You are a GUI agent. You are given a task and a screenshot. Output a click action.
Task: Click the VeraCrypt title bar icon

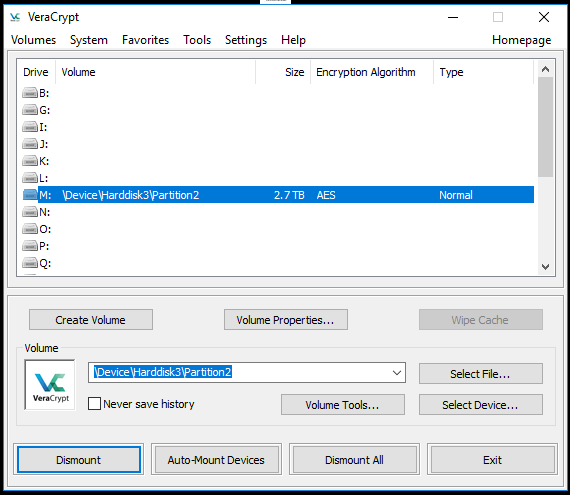tap(15, 17)
